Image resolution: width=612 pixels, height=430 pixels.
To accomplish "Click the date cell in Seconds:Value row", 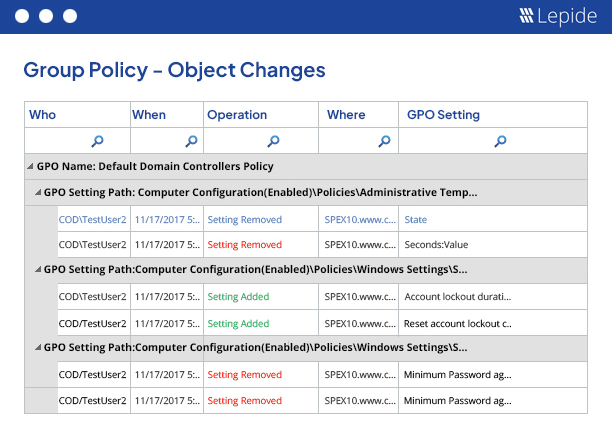I will [167, 245].
